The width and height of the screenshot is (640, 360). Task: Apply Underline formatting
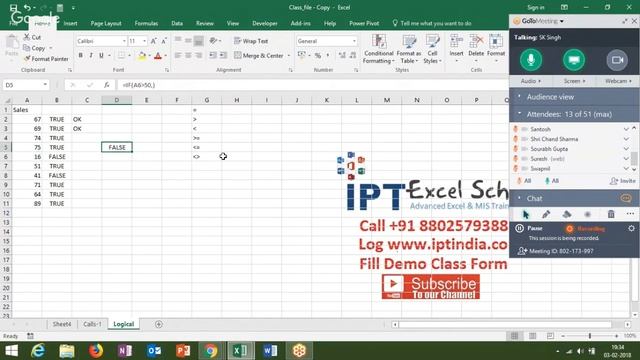(x=101, y=55)
